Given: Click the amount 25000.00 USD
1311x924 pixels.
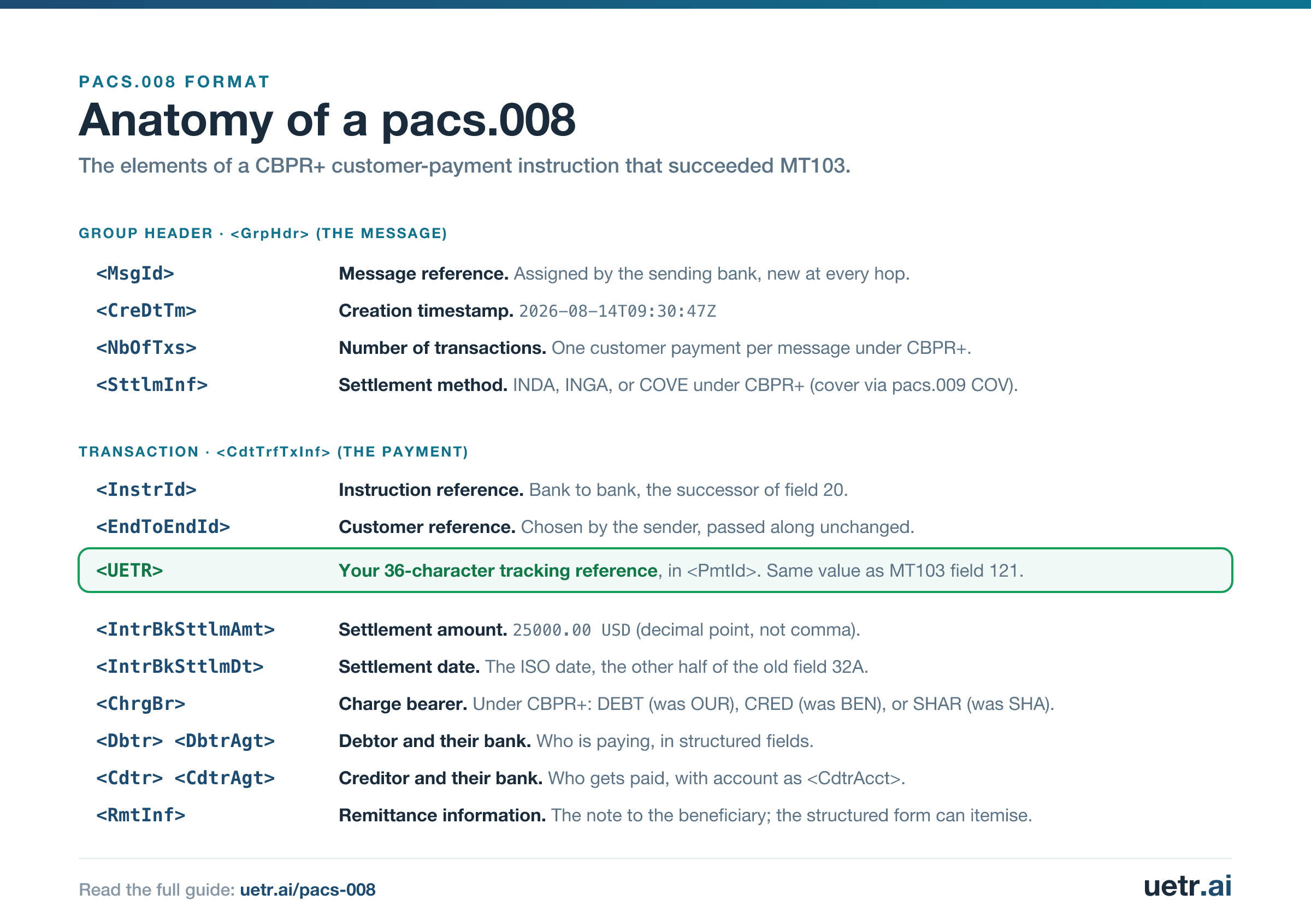Looking at the screenshot, I should tap(571, 630).
